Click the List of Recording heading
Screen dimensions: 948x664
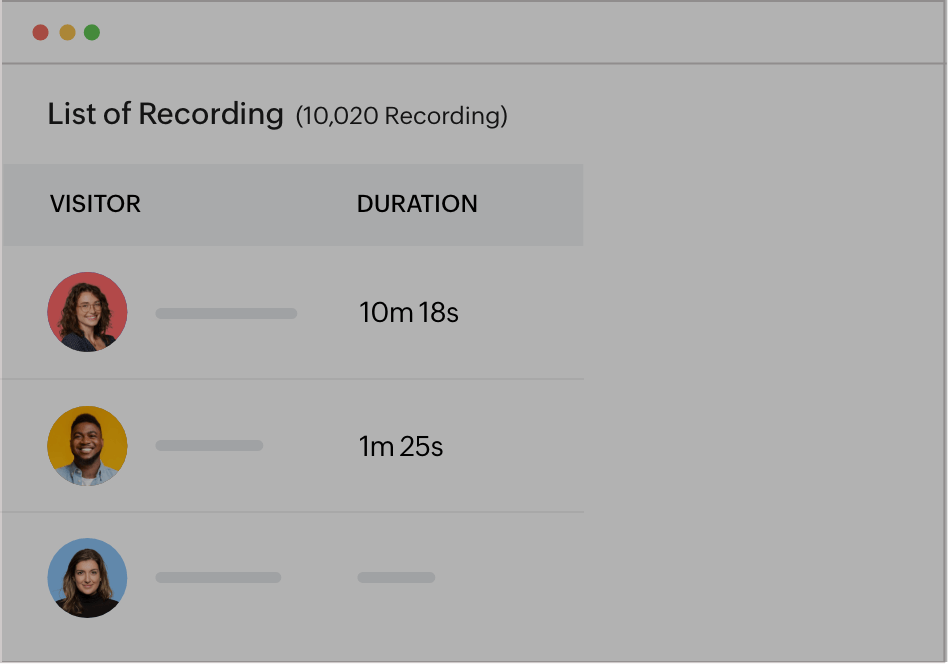(165, 114)
